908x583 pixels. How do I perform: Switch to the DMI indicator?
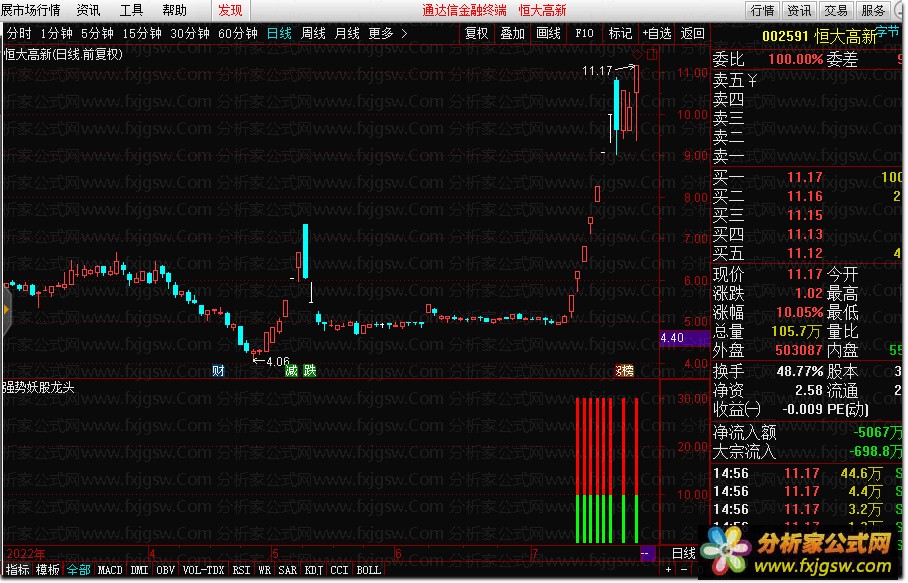pos(140,570)
